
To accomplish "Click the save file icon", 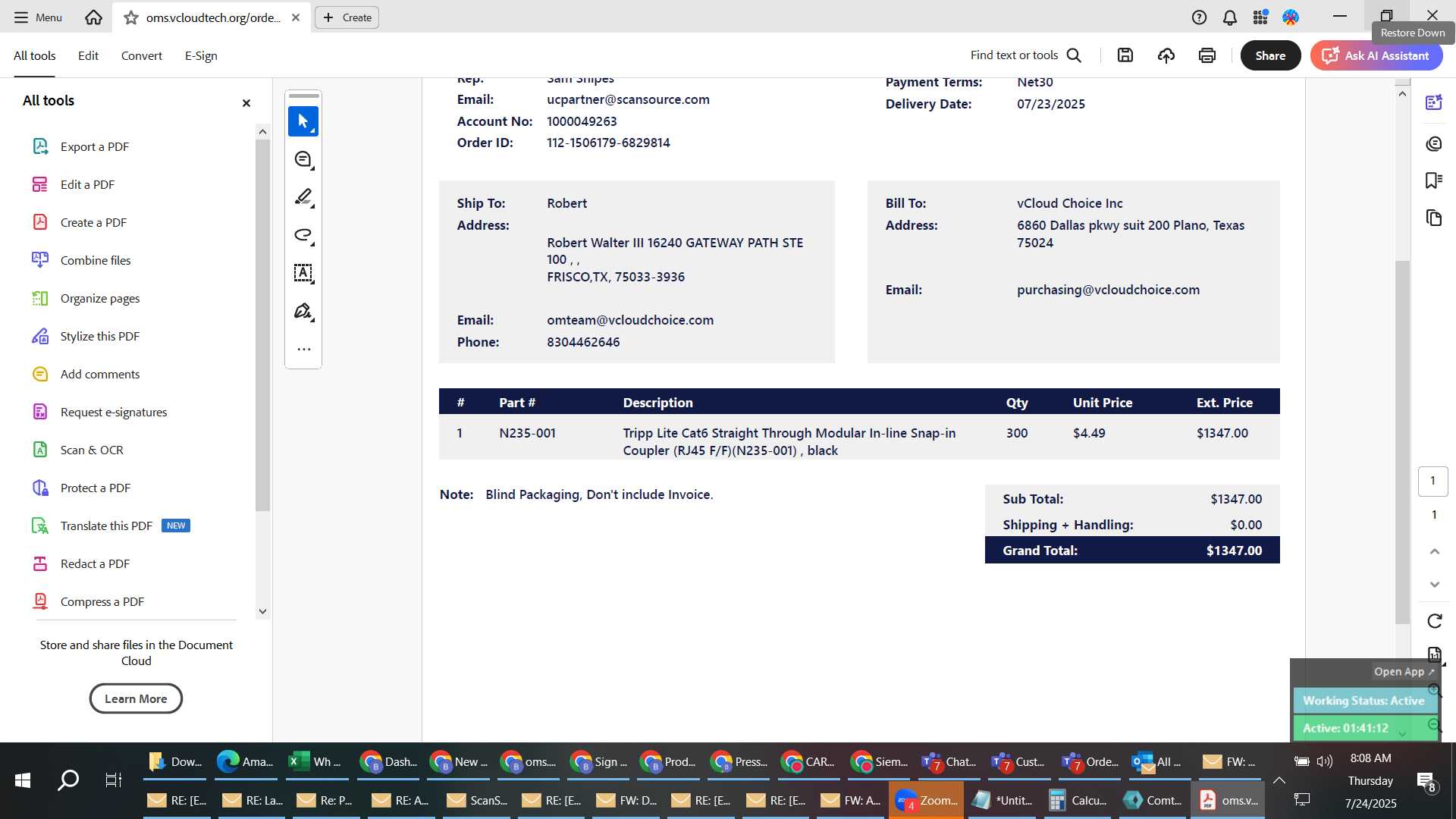I will [x=1125, y=55].
